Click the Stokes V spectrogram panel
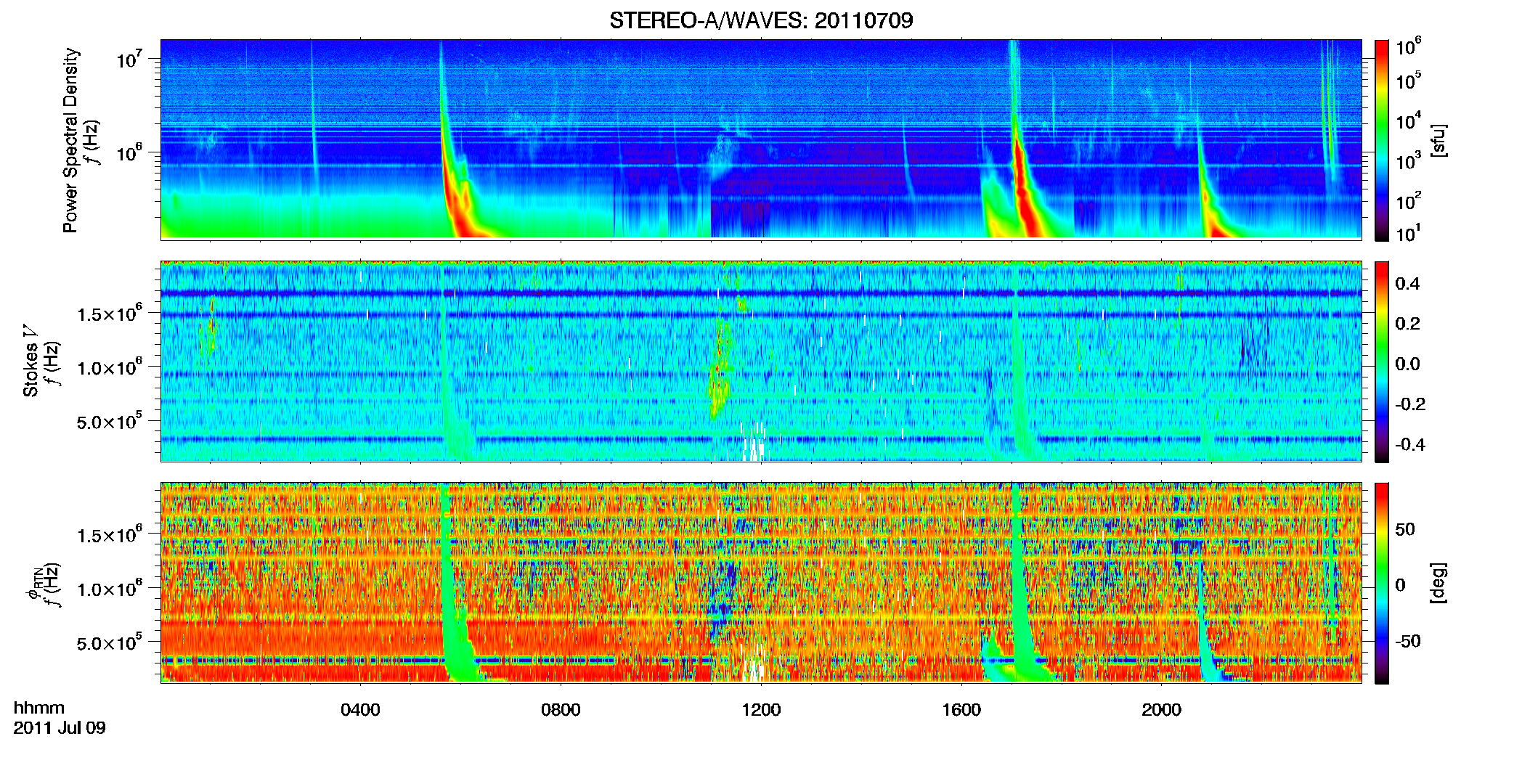The image size is (1522, 784). point(761,361)
